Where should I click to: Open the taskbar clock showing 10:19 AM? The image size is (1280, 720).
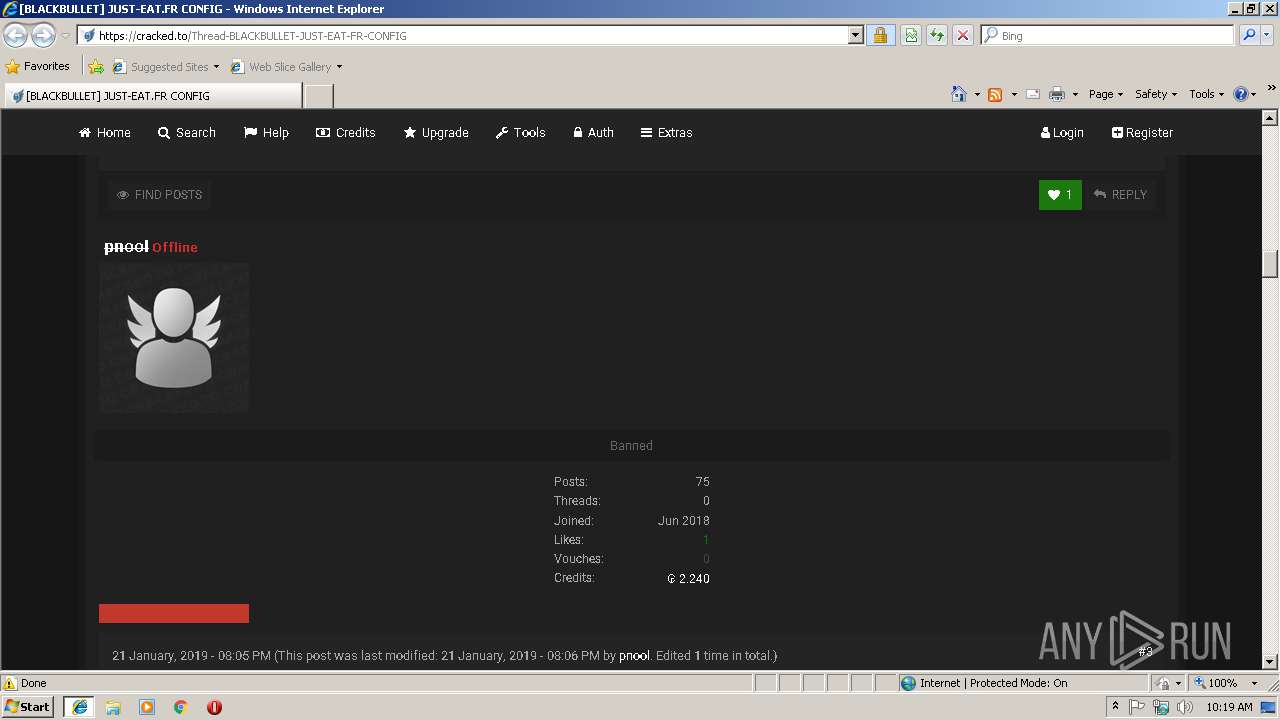pos(1229,707)
